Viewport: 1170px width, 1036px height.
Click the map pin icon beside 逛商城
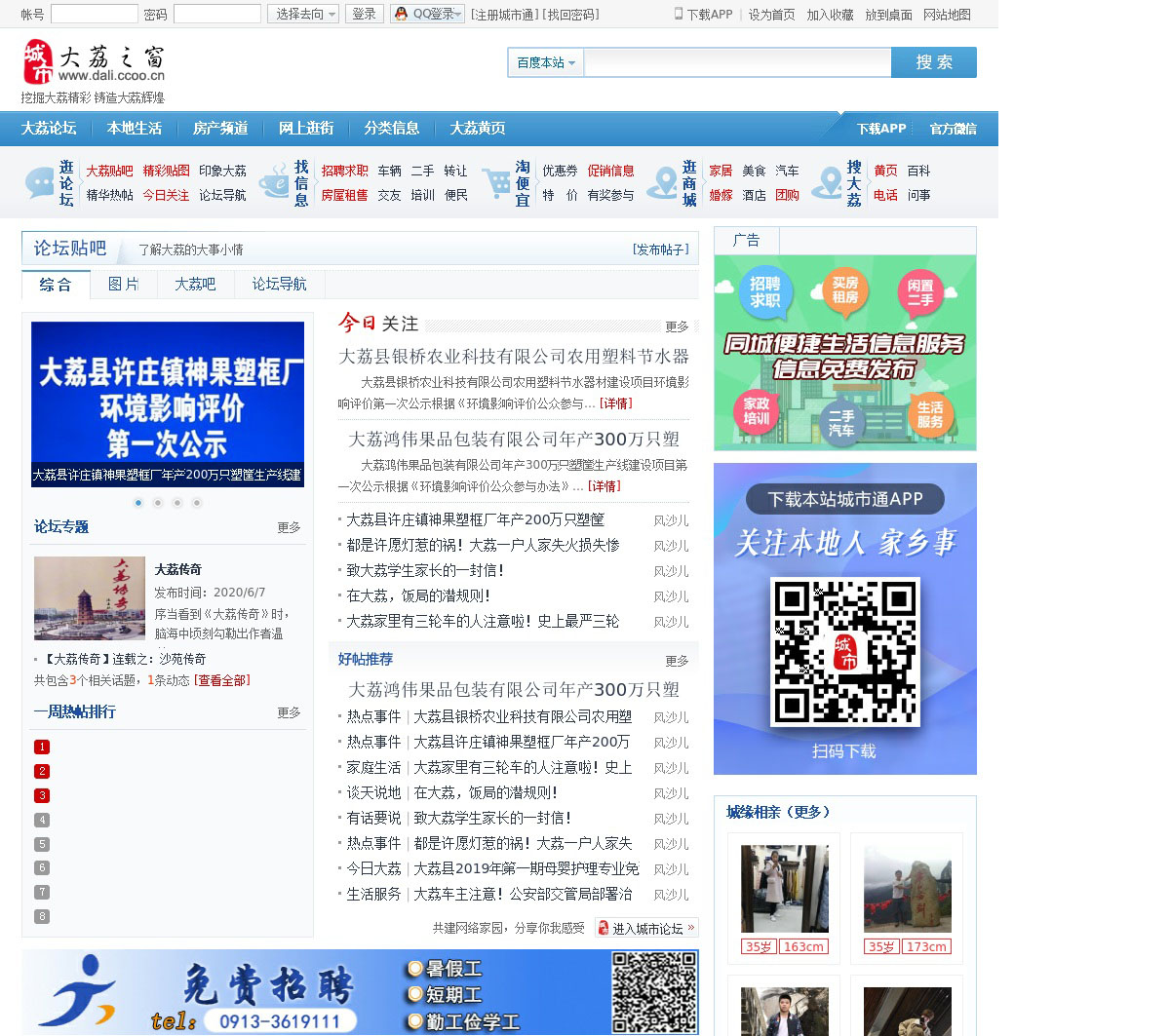click(x=662, y=182)
